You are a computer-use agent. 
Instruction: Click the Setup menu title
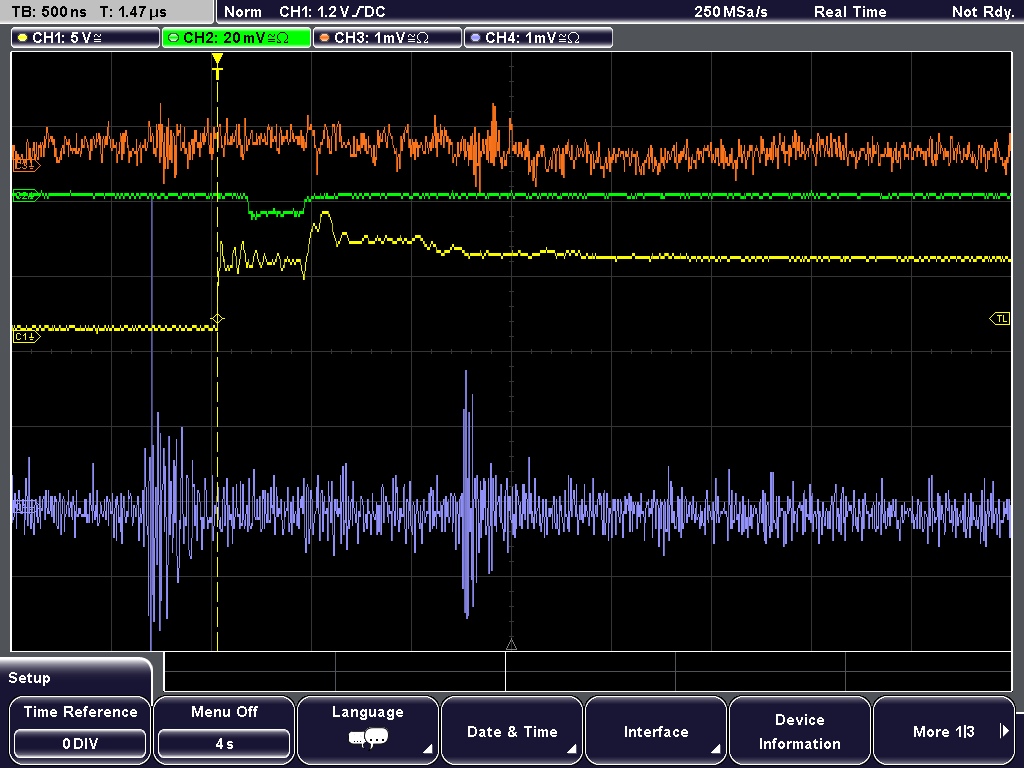(x=29, y=678)
